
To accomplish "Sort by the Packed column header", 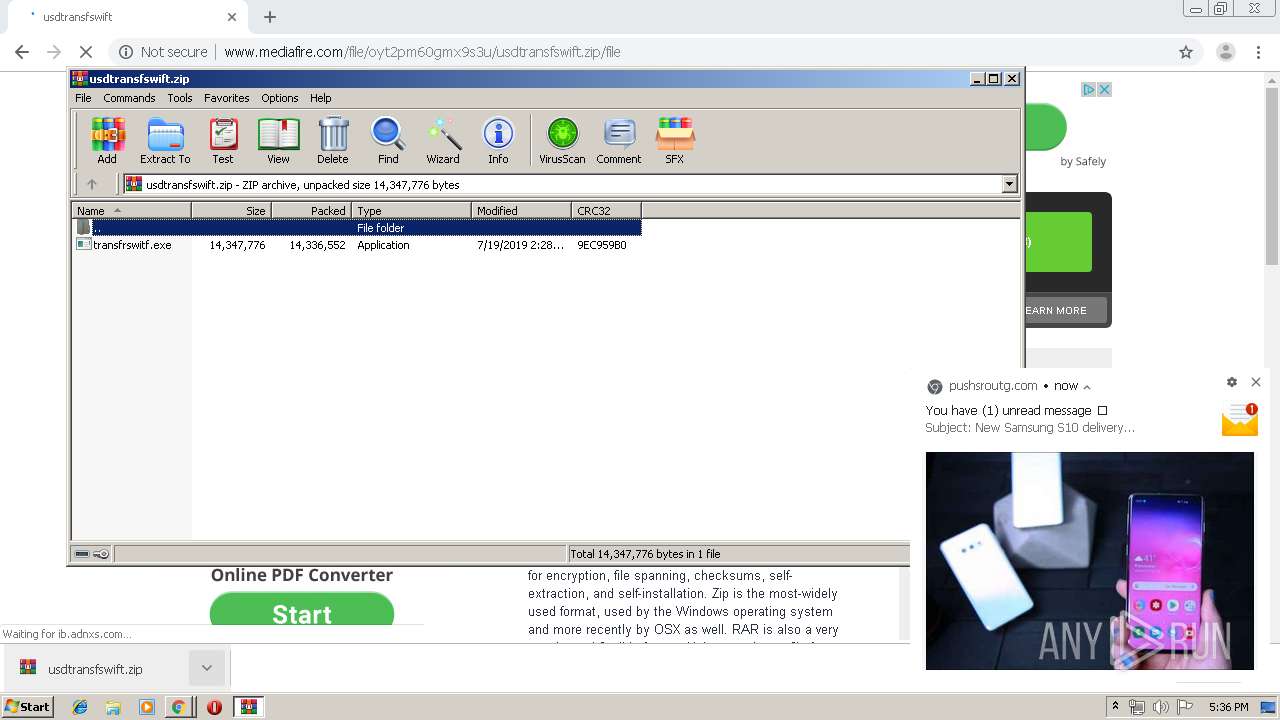I will (311, 210).
